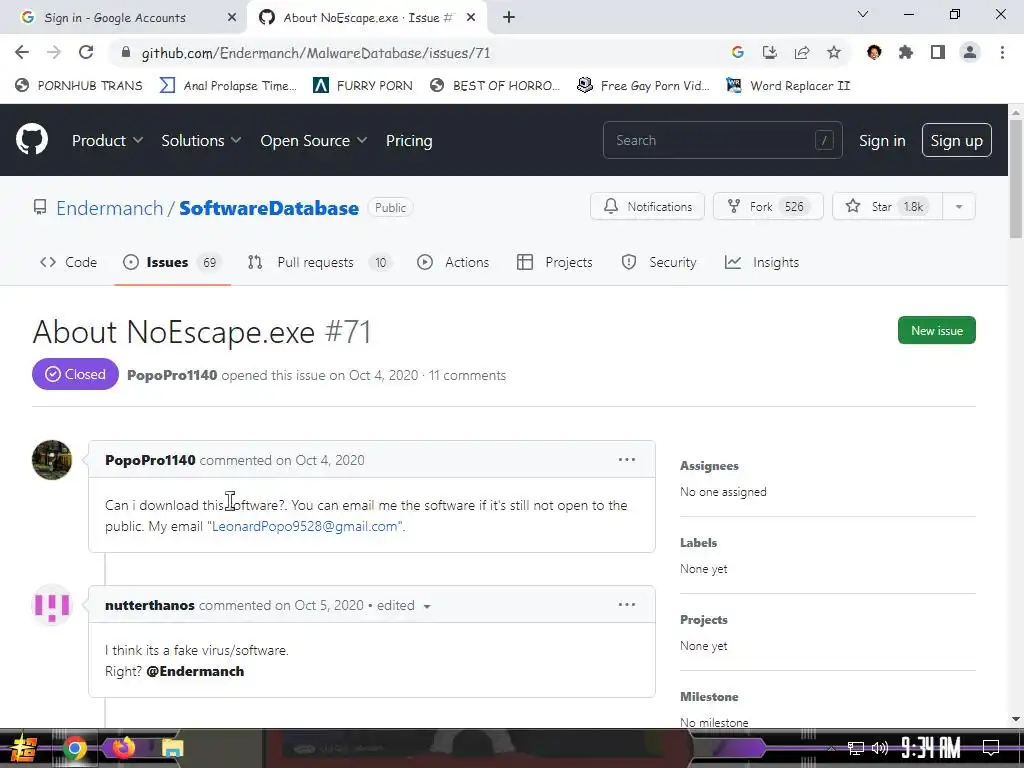Open the Projects tab
The height and width of the screenshot is (768, 1024).
click(555, 262)
